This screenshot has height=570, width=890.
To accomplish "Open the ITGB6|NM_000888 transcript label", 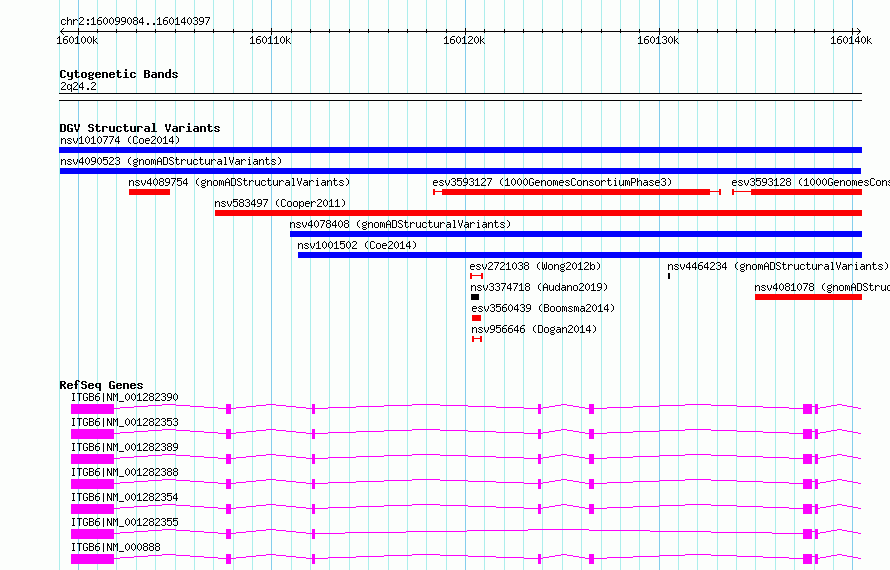I will tap(116, 547).
